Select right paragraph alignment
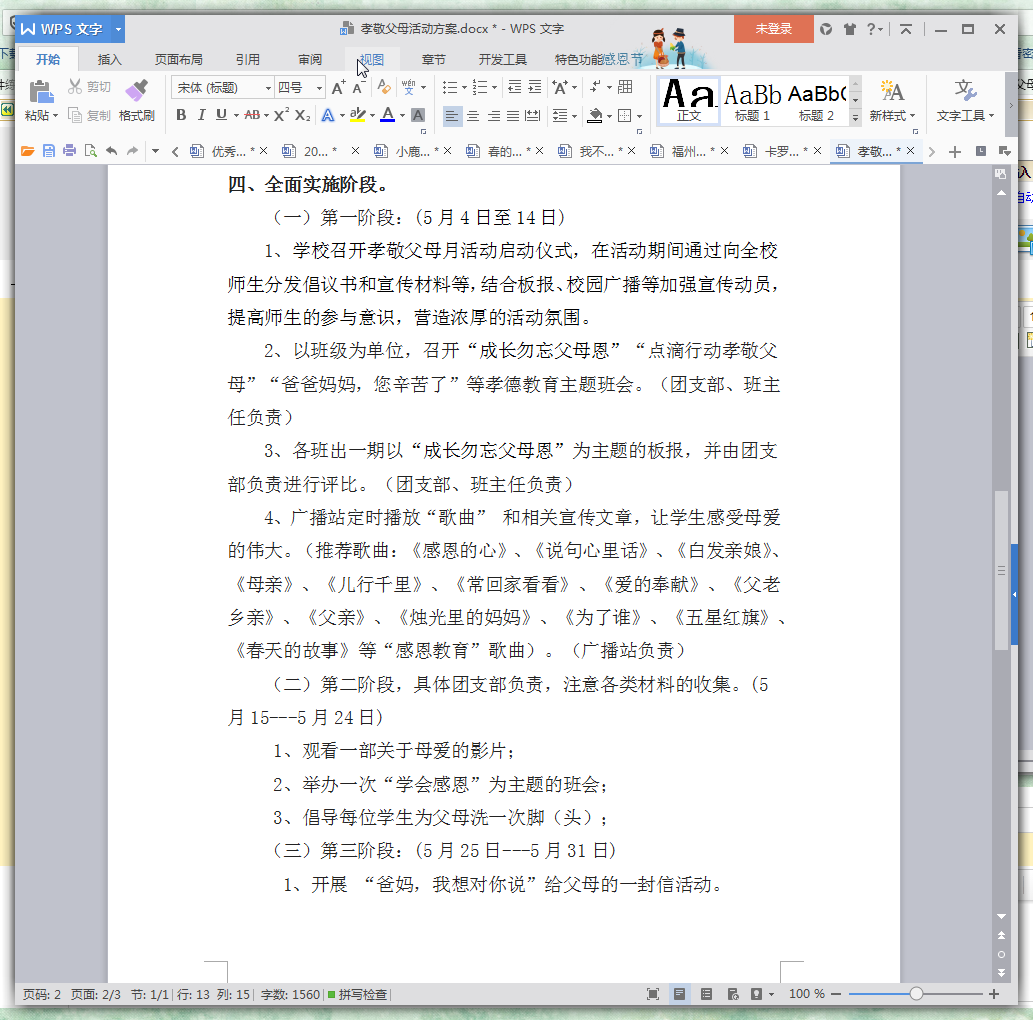This screenshot has height=1020, width=1033. (493, 116)
